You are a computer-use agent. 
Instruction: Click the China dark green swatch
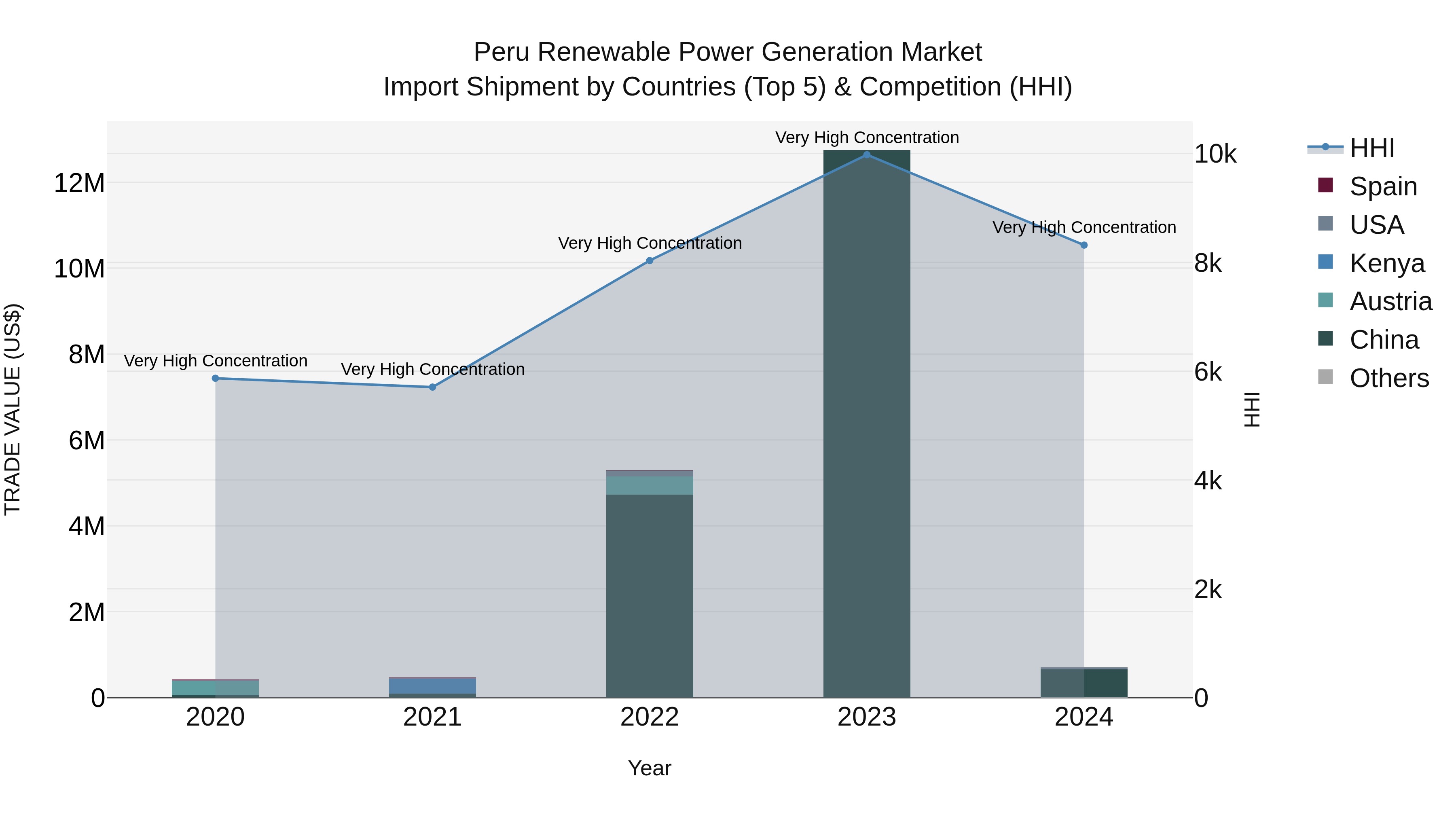(1325, 339)
